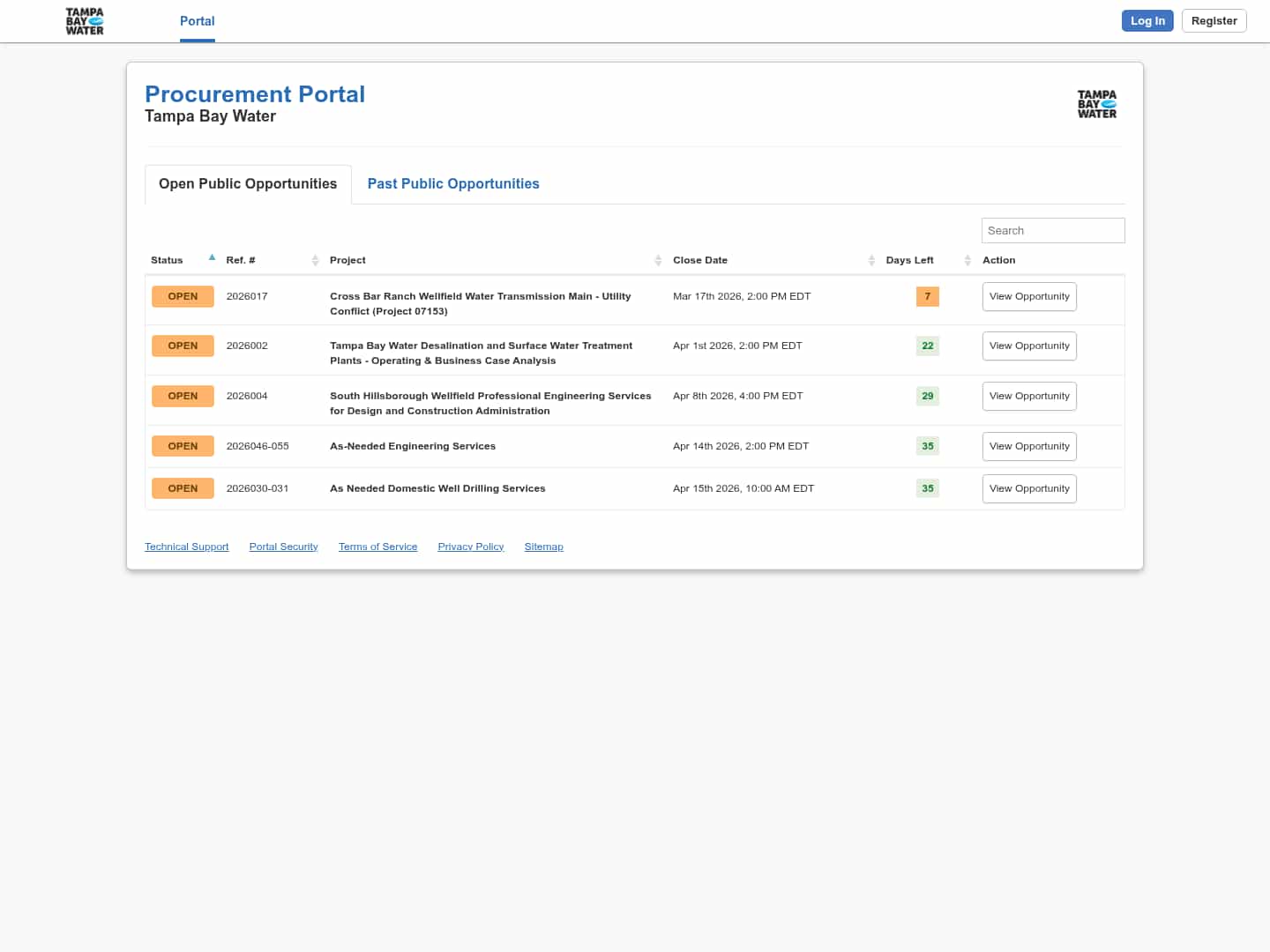View Opportunity for Domestic Well Drilling Services
This screenshot has height=952, width=1270.
(1028, 489)
